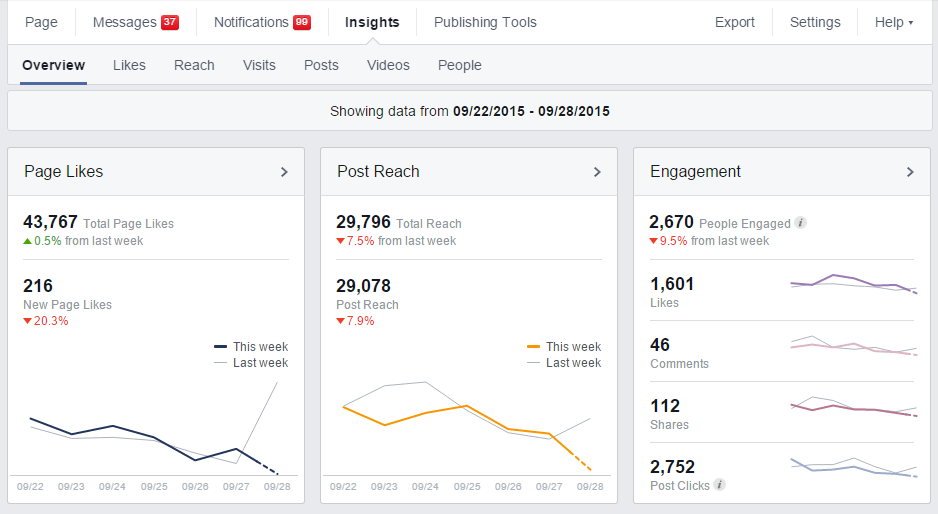
Task: Click the Export button
Action: pyautogui.click(x=734, y=22)
